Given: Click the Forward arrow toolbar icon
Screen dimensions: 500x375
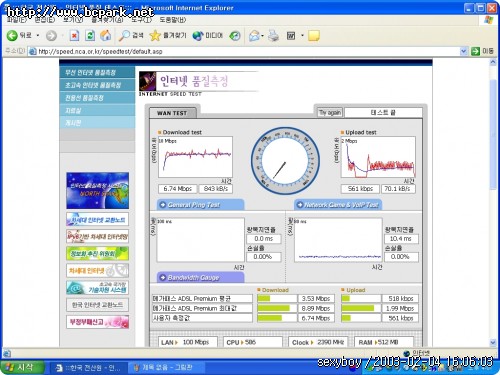Looking at the screenshot, I should point(51,36).
